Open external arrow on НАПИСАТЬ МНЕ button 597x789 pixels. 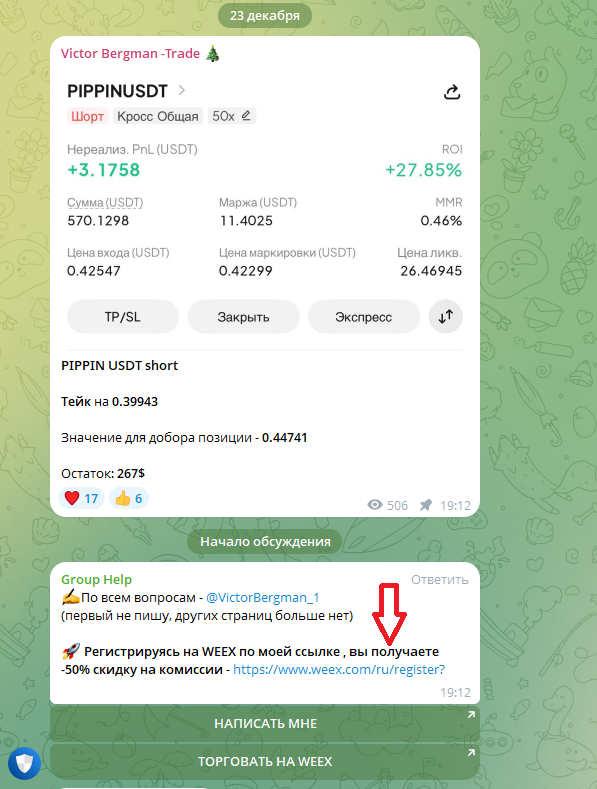471,715
